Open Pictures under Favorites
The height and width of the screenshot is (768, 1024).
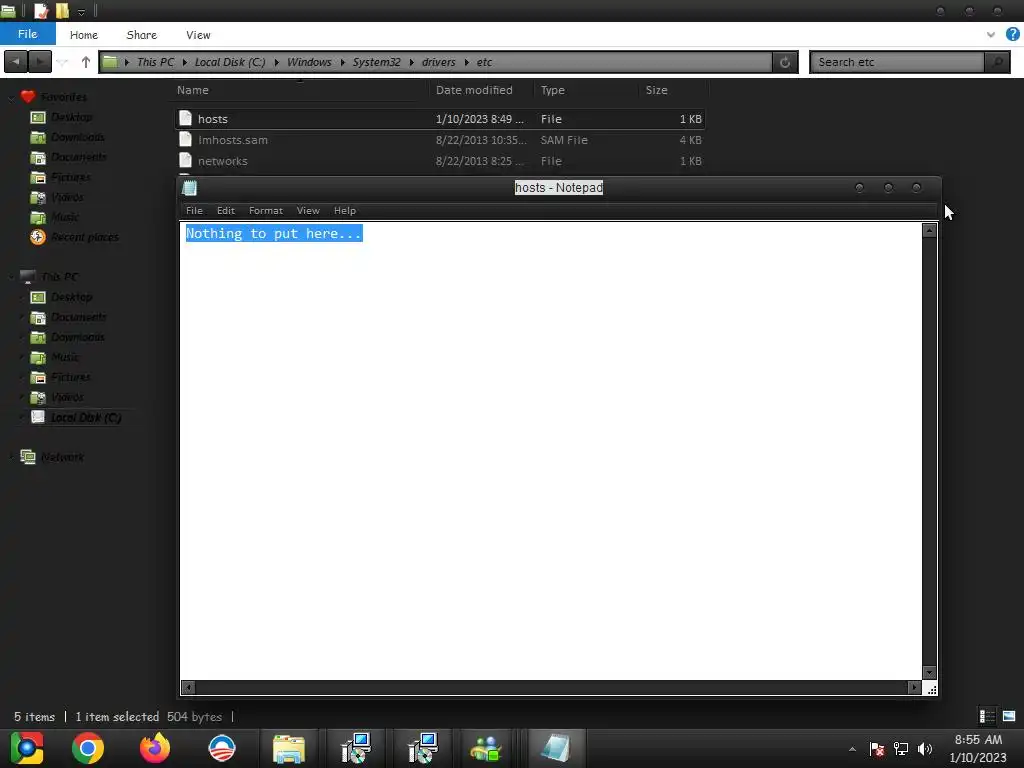click(71, 177)
